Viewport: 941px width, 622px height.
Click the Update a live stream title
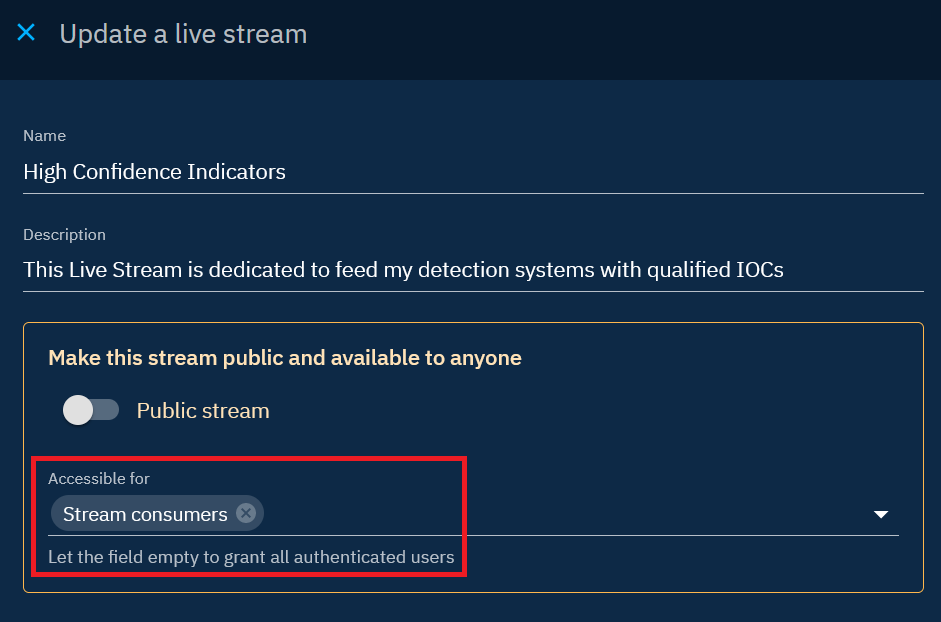pyautogui.click(x=183, y=34)
